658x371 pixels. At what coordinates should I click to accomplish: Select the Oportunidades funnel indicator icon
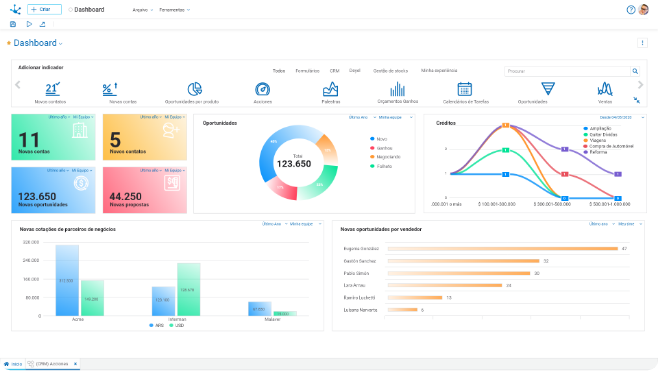click(548, 89)
